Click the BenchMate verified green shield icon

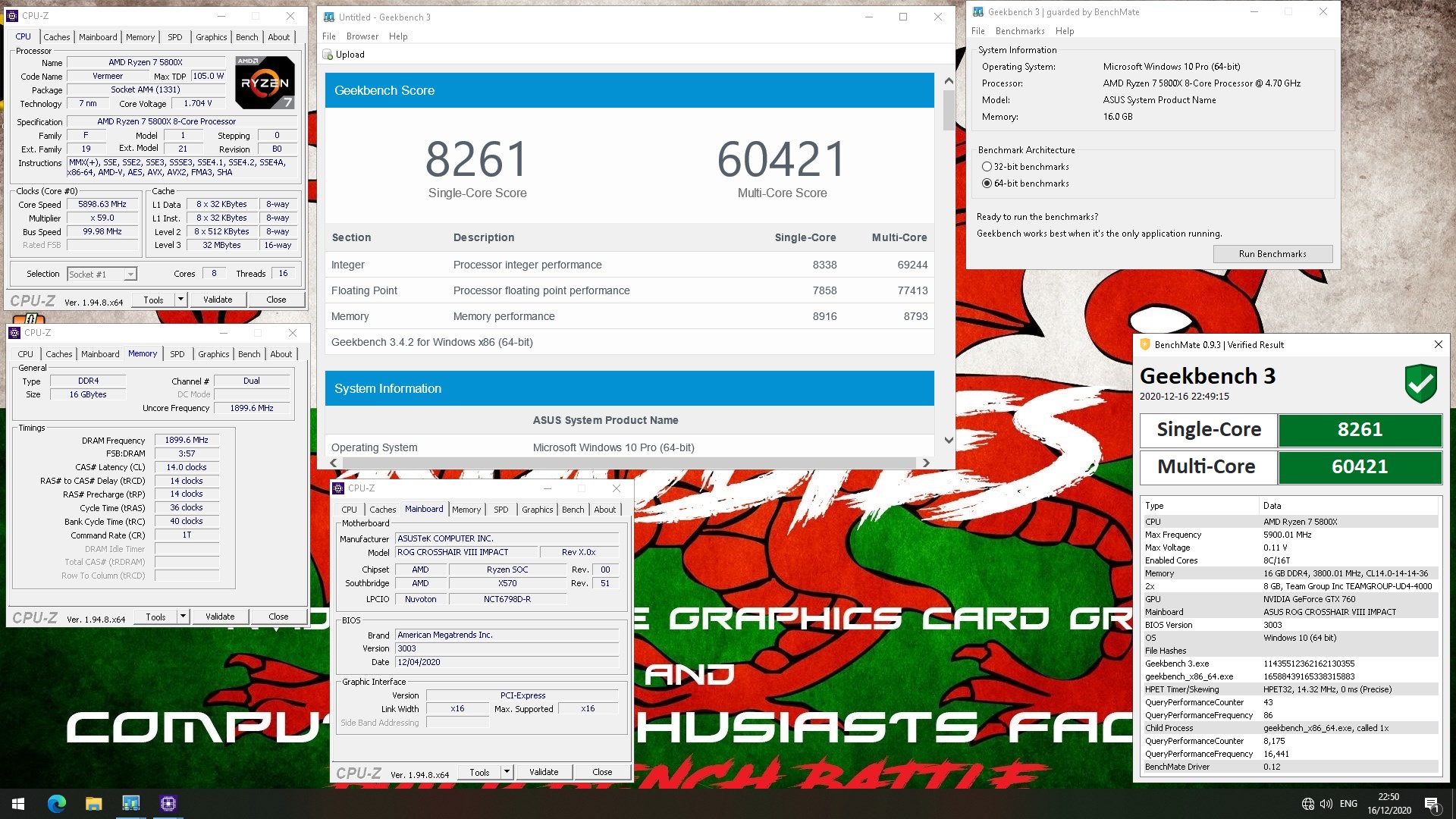pos(1420,383)
